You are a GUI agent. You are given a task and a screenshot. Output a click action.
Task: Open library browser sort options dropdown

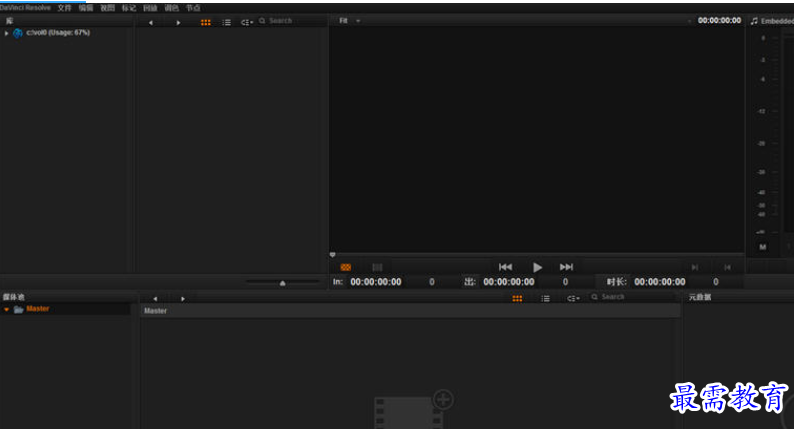pos(247,22)
